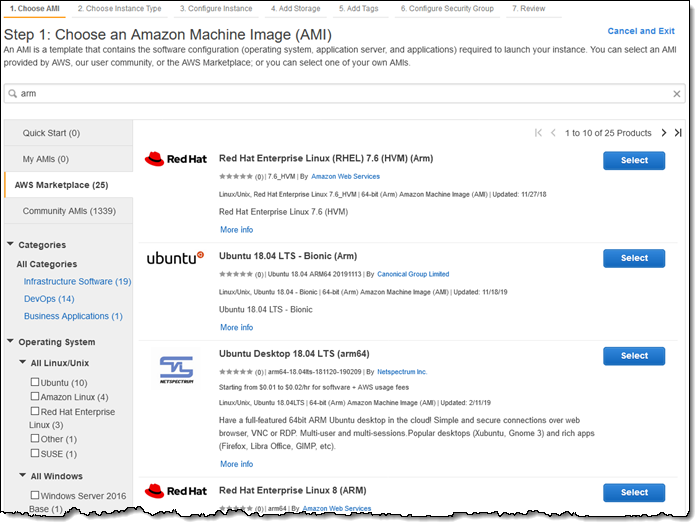The width and height of the screenshot is (700, 527).
Task: Click the search magnifier icon
Action: tap(13, 93)
